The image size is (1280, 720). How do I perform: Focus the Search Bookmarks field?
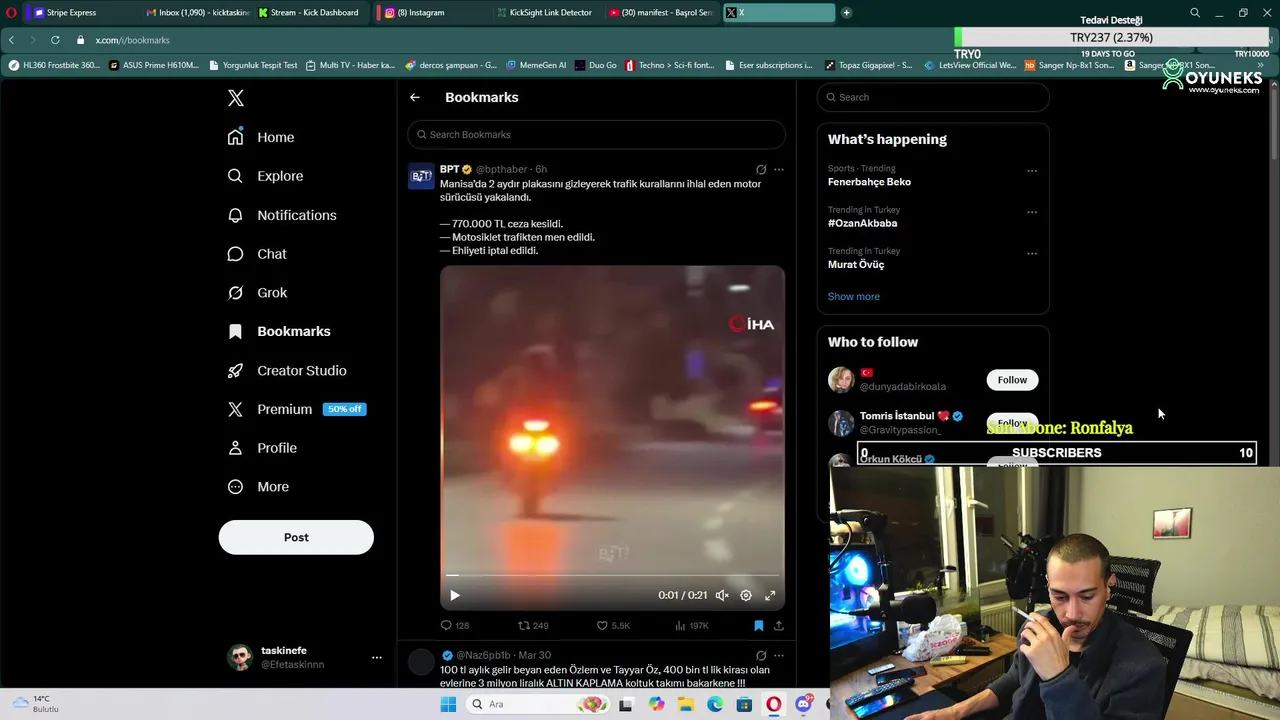596,134
